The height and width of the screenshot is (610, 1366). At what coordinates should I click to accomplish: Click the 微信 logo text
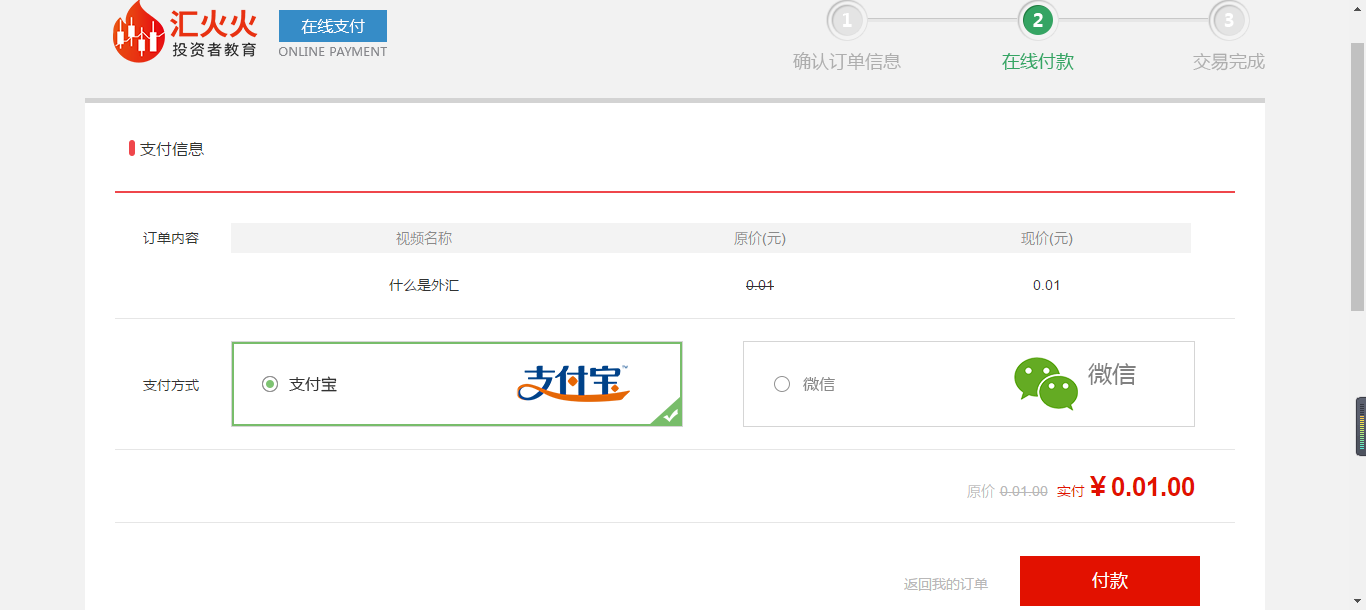tap(1112, 374)
